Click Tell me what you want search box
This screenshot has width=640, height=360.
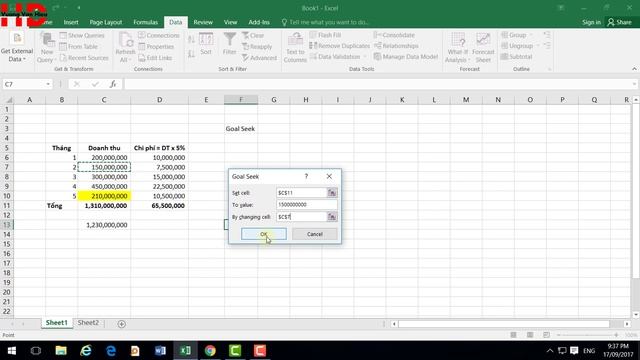tap(325, 22)
